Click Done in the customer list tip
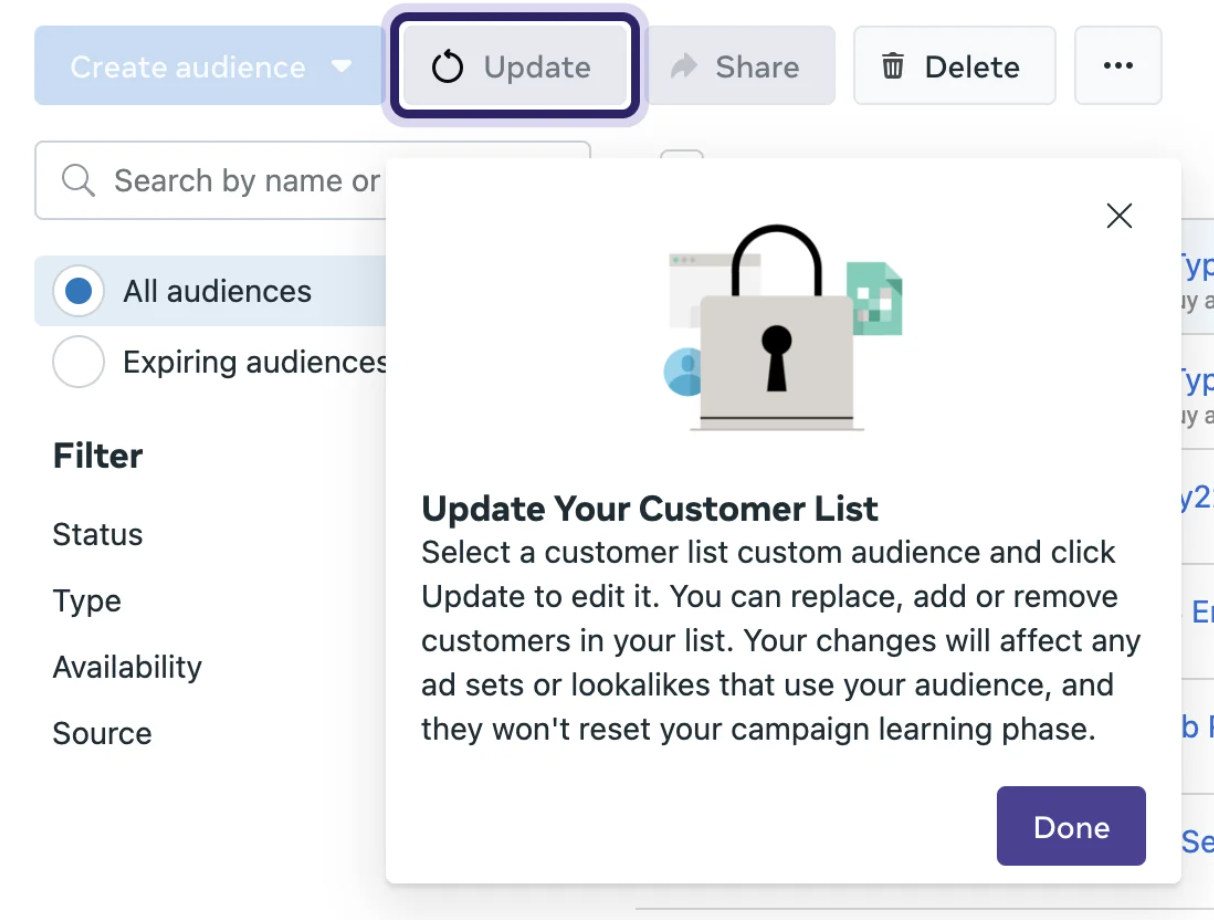This screenshot has height=920, width=1214. click(1071, 826)
